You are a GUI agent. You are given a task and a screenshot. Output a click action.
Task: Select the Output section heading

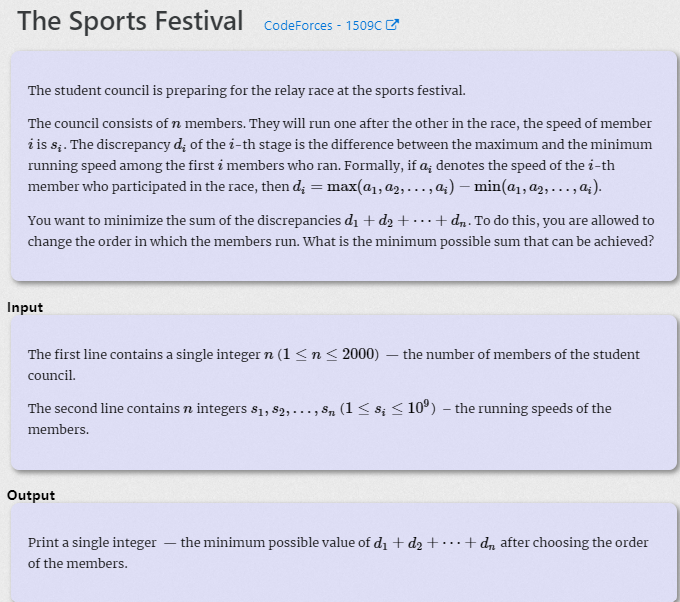[31, 495]
